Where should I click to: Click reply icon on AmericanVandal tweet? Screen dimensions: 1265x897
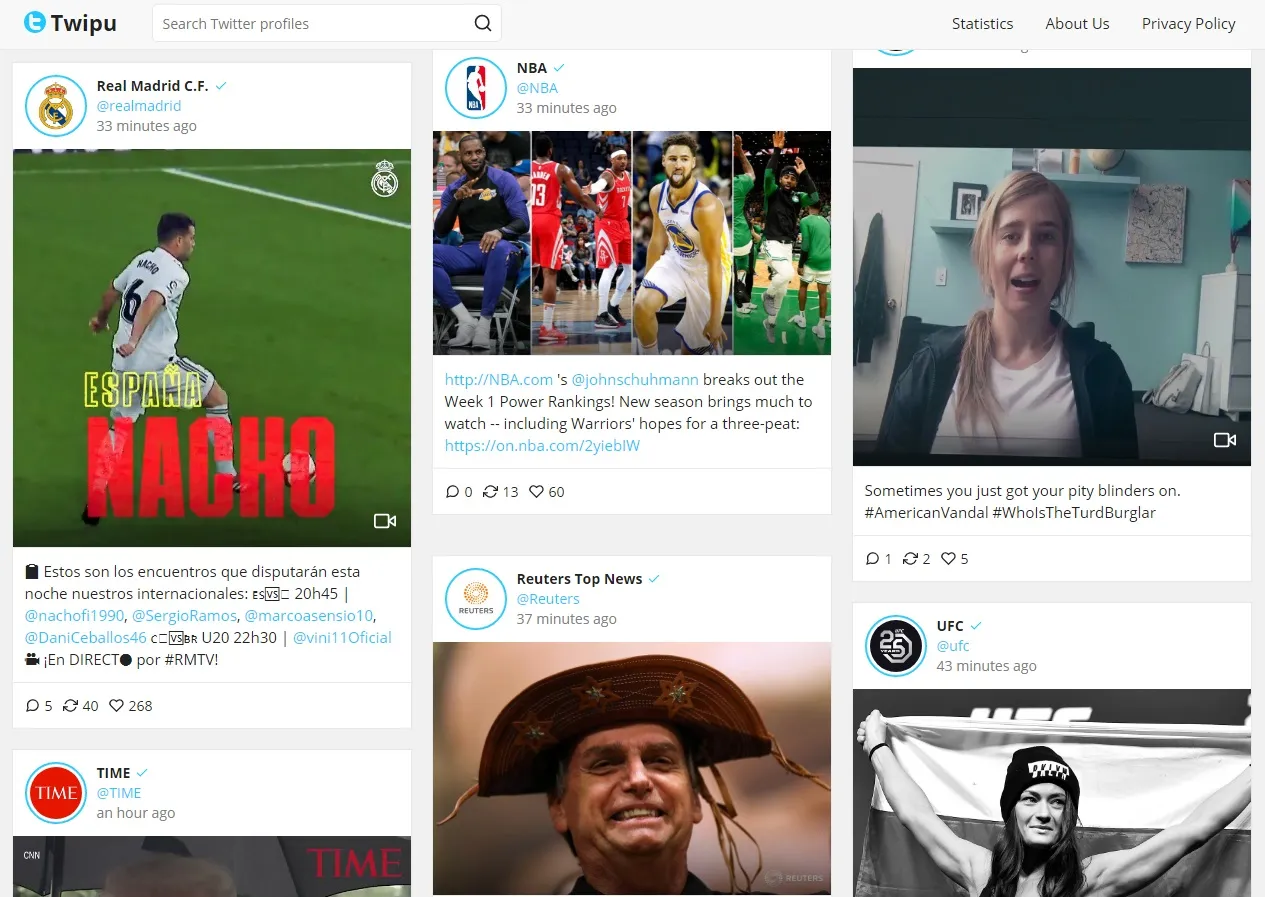(872, 559)
